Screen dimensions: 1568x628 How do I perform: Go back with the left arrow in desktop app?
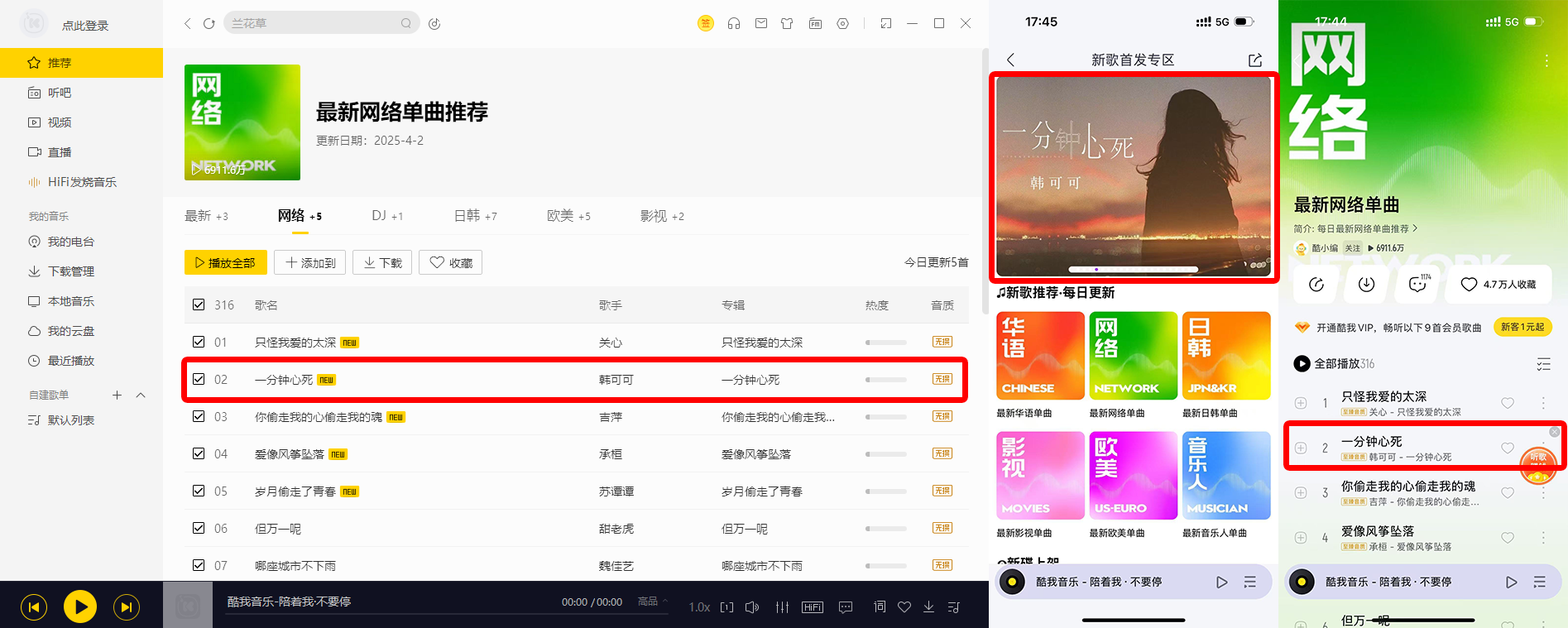coord(187,23)
